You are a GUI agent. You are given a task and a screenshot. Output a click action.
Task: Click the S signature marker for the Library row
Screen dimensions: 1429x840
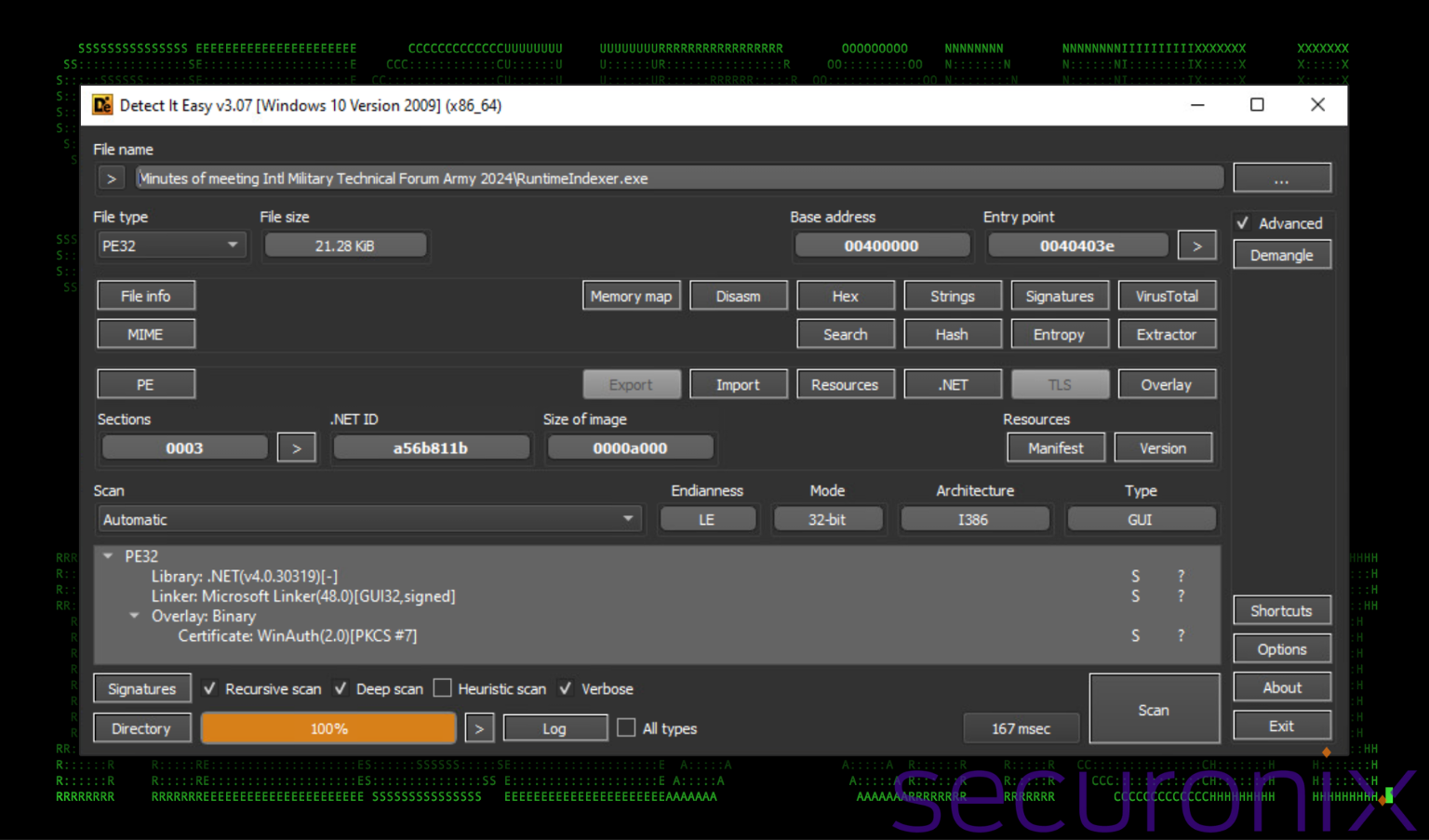tap(1135, 577)
